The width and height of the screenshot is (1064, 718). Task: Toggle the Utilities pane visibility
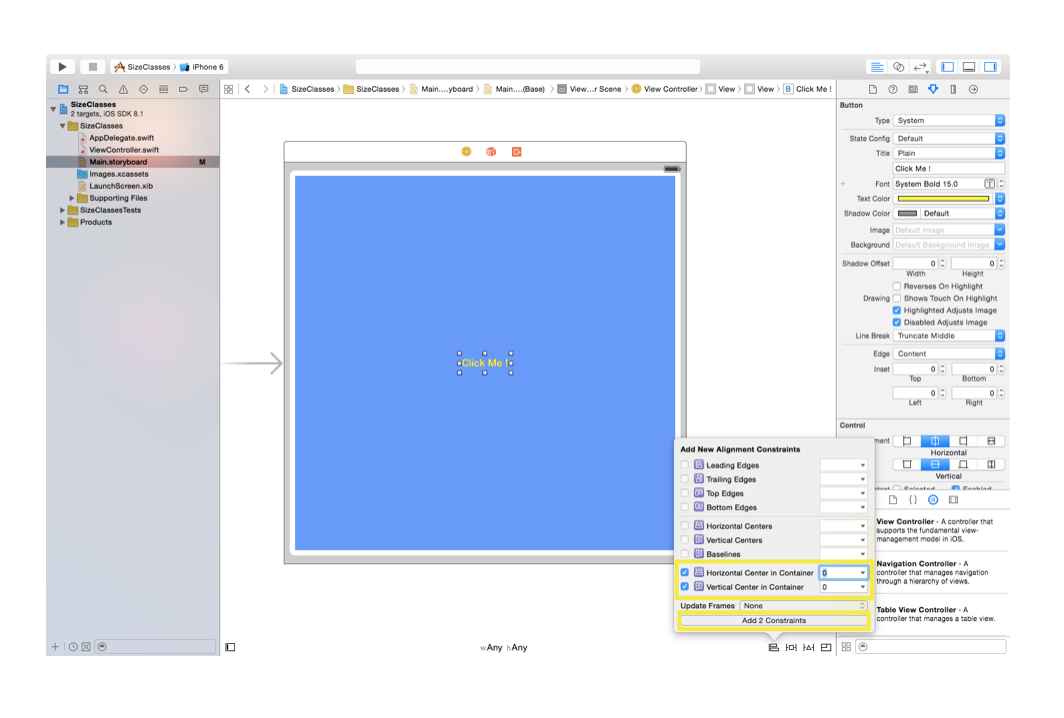click(x=991, y=67)
